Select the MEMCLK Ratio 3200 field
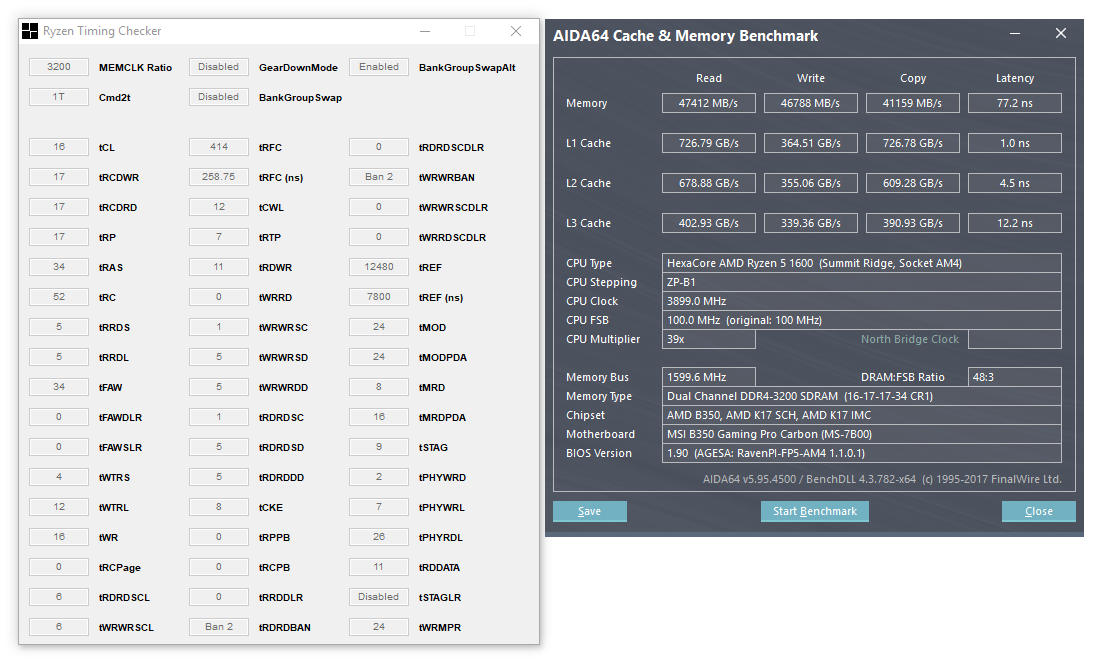The height and width of the screenshot is (662, 1101). tap(59, 67)
